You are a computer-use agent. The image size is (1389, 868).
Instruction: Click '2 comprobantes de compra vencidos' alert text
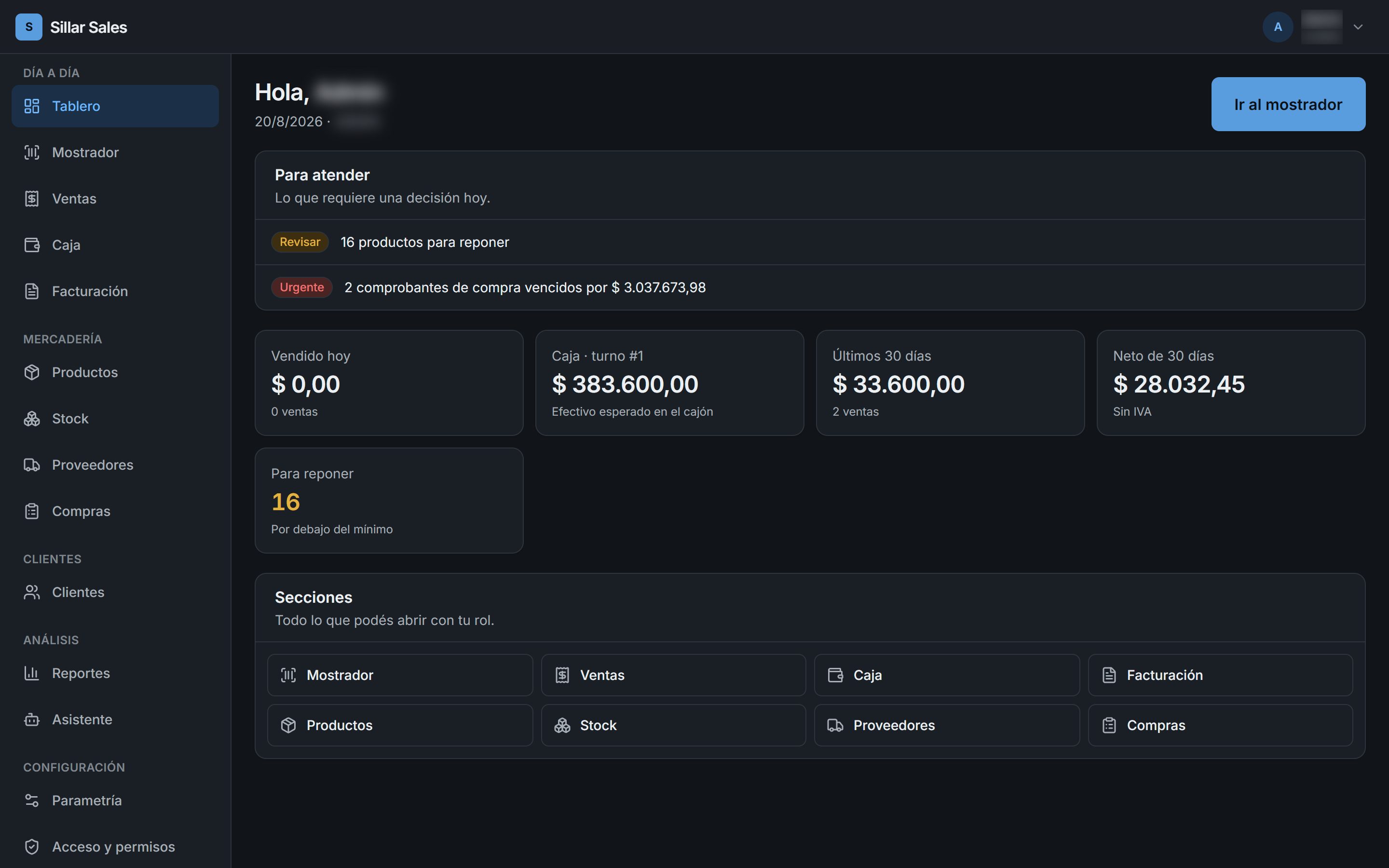tap(525, 287)
